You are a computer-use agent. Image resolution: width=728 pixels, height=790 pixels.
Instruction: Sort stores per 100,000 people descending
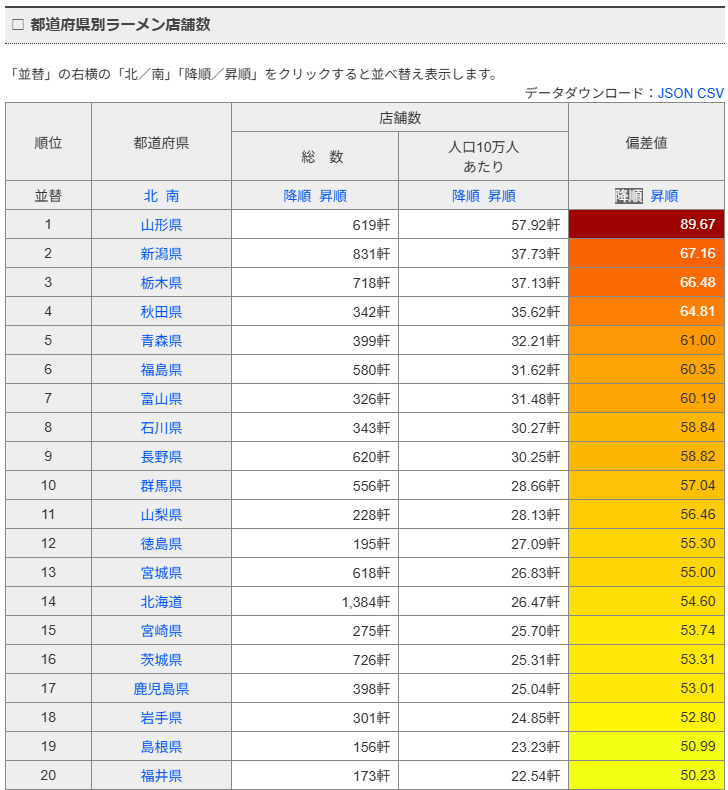pyautogui.click(x=466, y=195)
